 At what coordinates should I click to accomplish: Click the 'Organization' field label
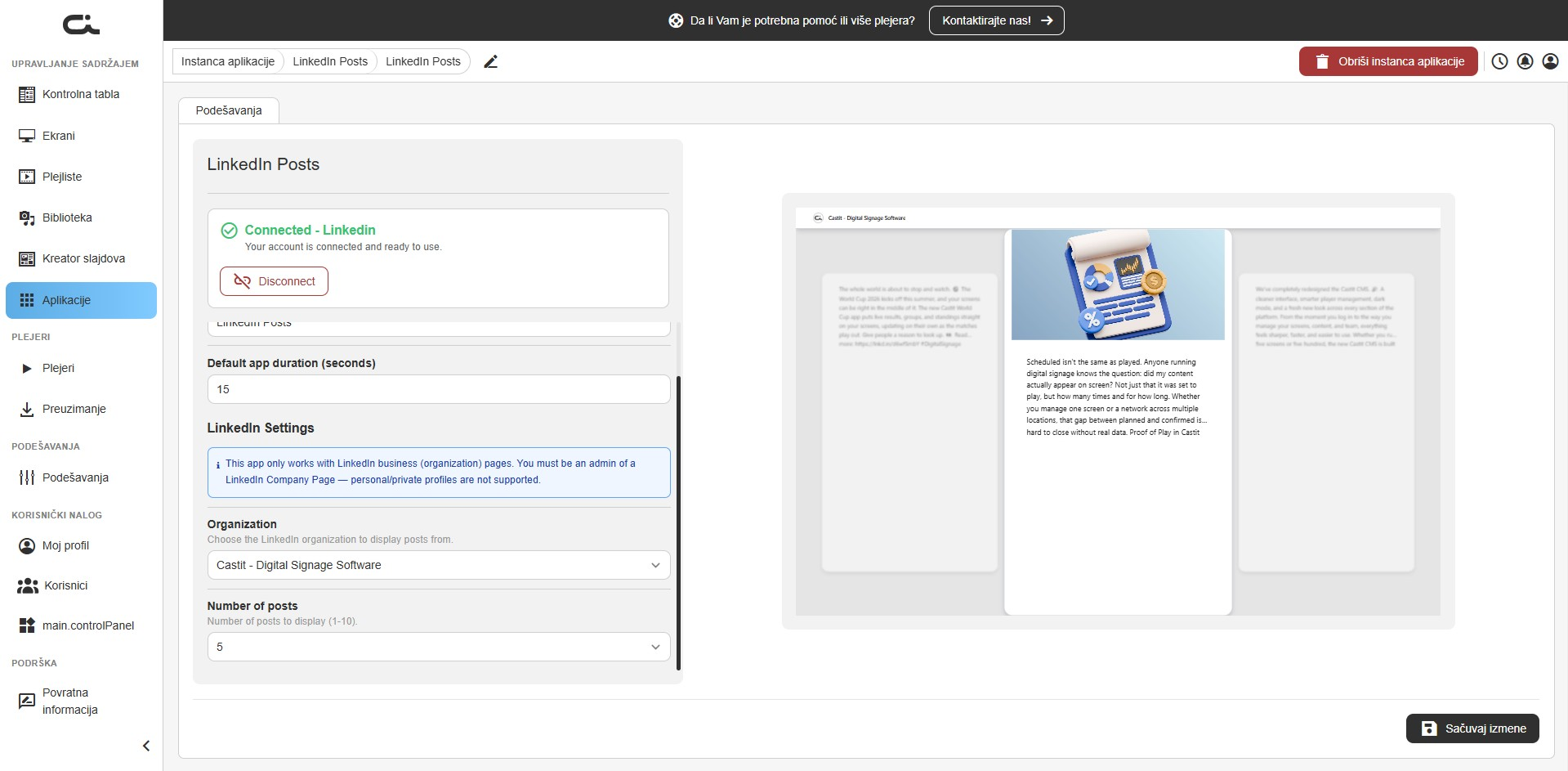click(242, 524)
